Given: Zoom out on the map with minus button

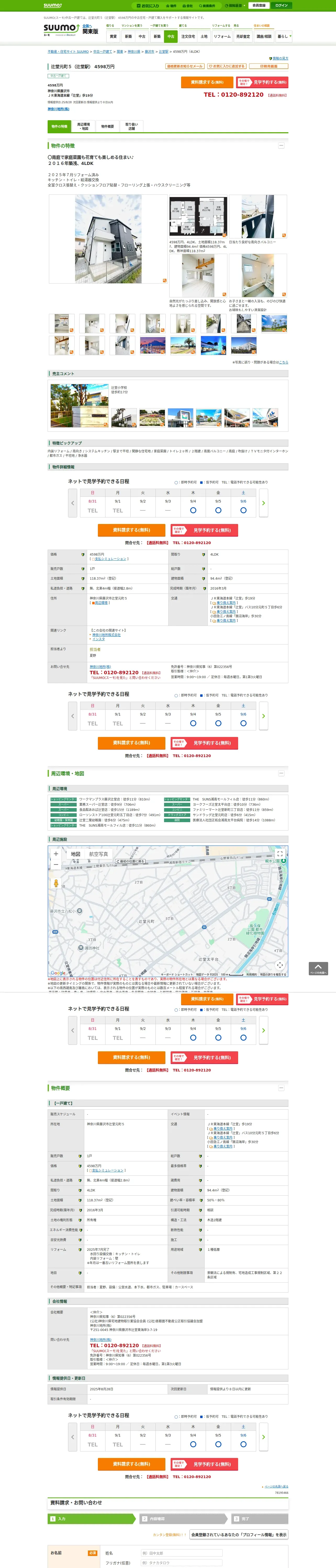Looking at the screenshot, I should (56, 864).
